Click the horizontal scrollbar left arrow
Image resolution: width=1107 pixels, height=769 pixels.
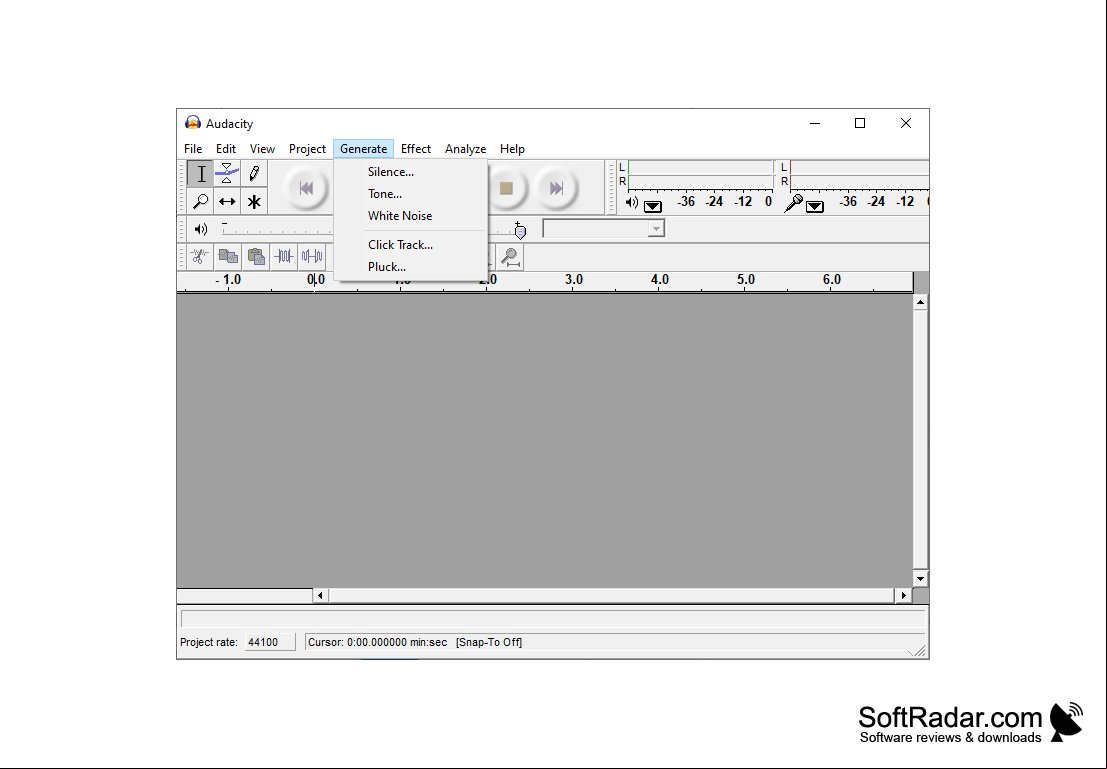click(321, 595)
